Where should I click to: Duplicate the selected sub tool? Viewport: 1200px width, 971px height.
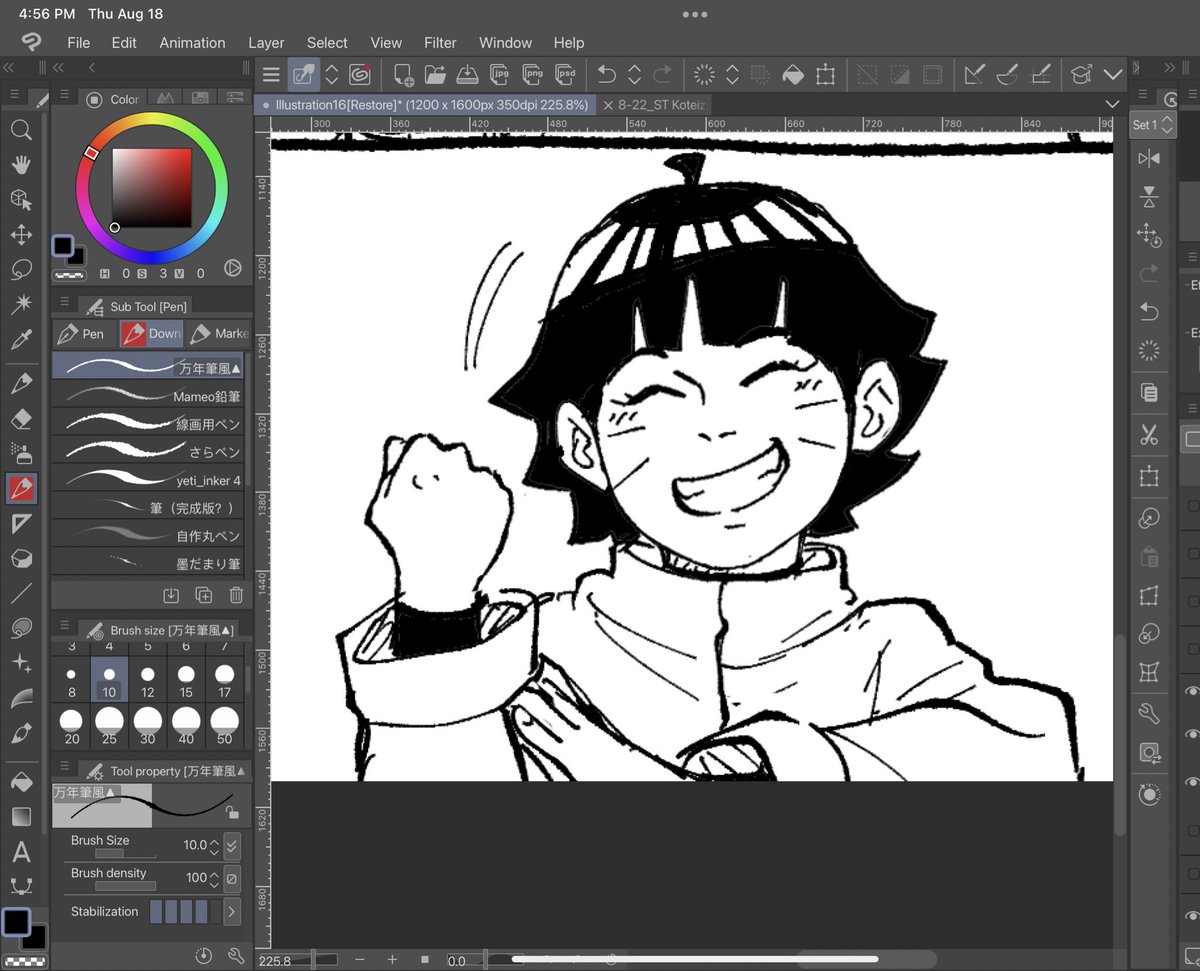tap(203, 595)
